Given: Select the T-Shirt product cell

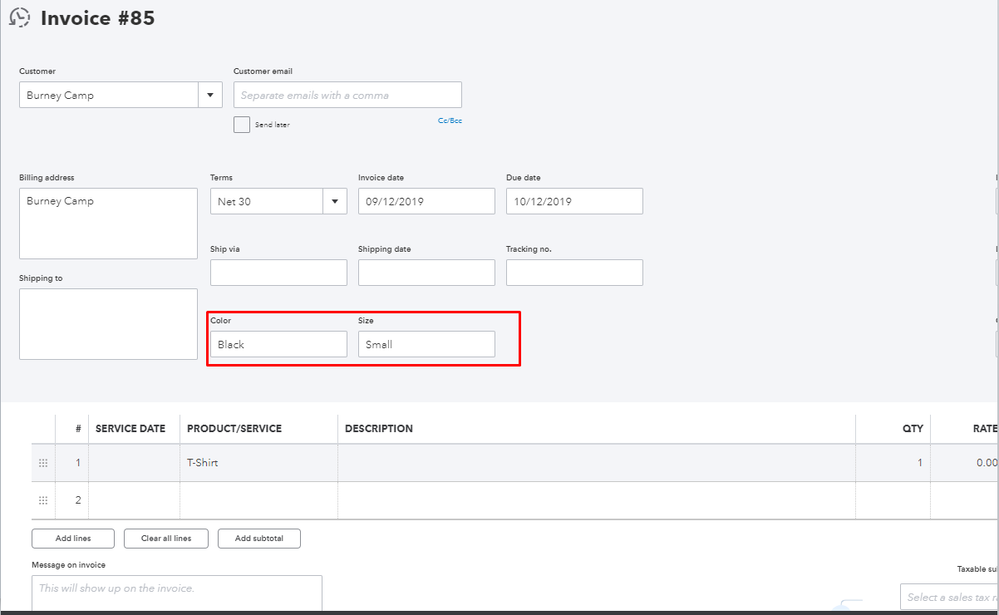Looking at the screenshot, I should (258, 463).
